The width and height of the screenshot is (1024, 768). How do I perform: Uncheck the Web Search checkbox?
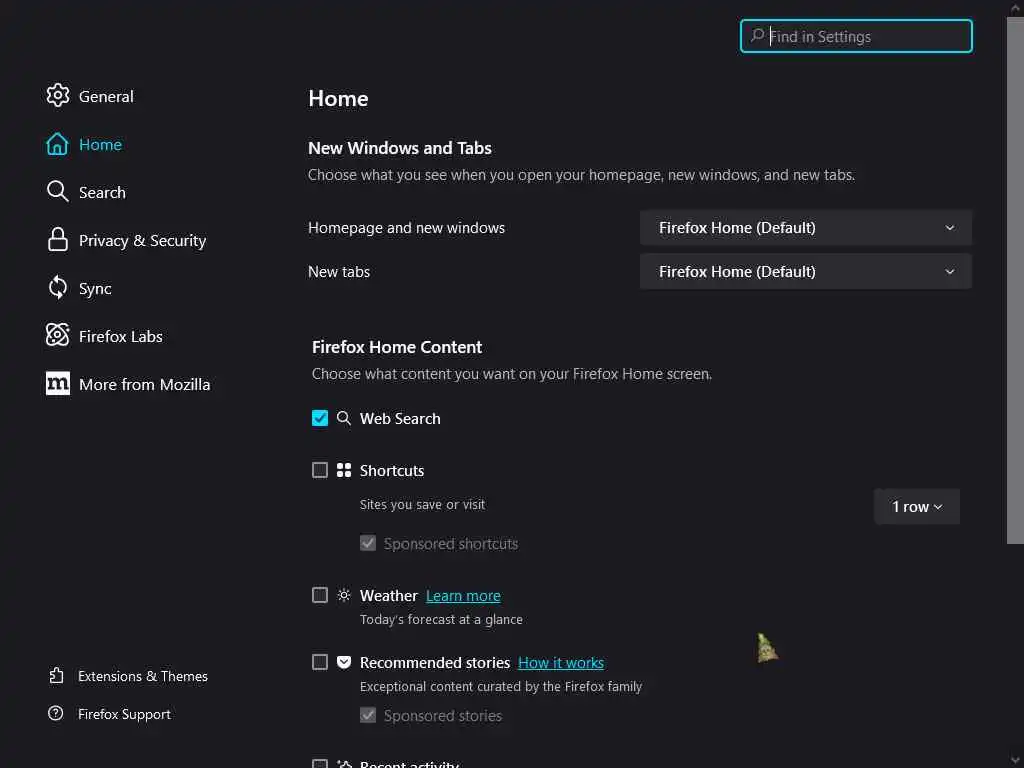(320, 418)
